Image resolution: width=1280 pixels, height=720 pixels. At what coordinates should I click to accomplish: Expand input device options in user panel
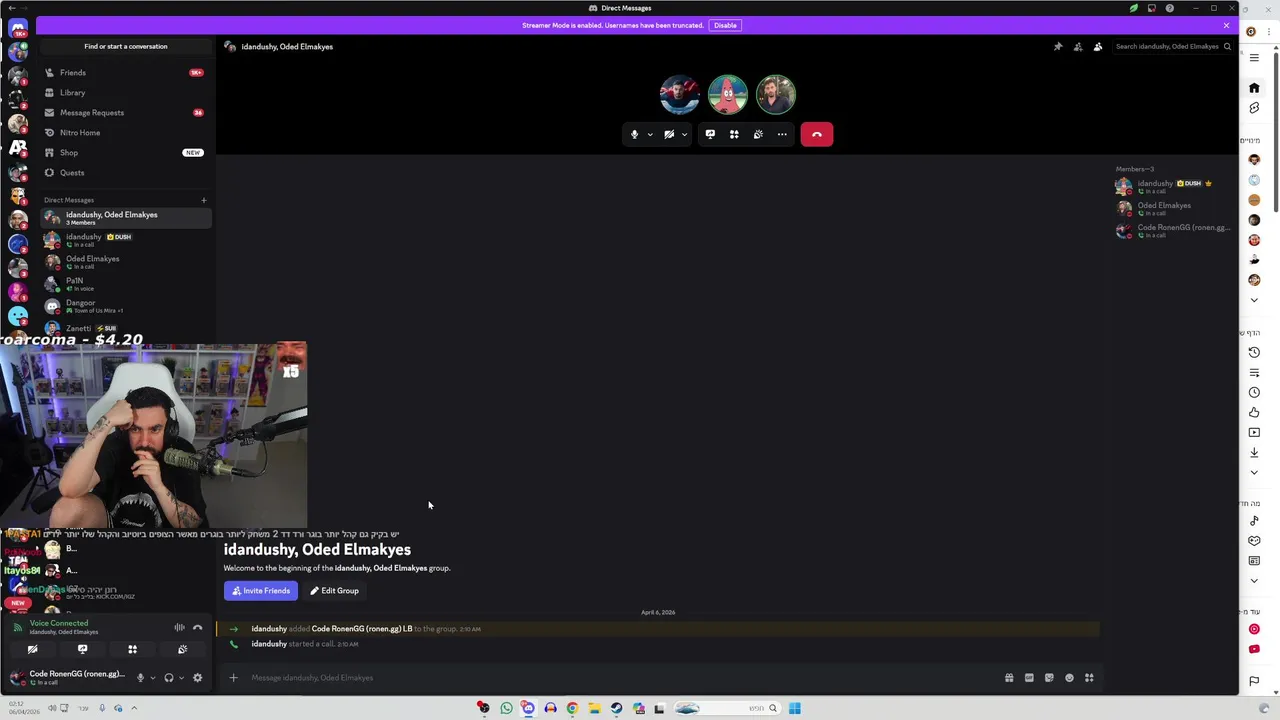point(152,678)
